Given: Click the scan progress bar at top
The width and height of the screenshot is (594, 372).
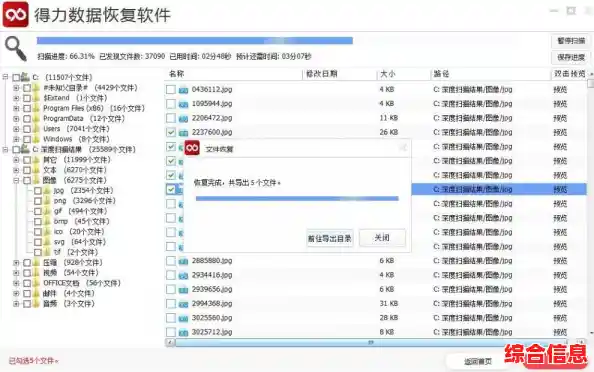Looking at the screenshot, I should pyautogui.click(x=195, y=41).
